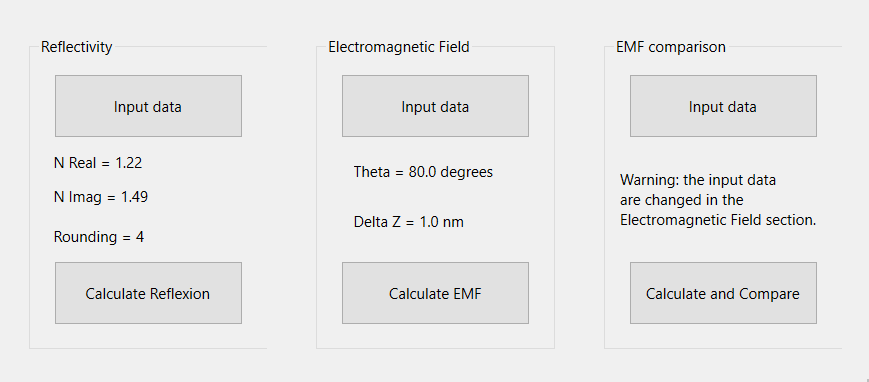Image resolution: width=869 pixels, height=382 pixels.
Task: Open Input data for Electromagnetic Field
Action: (435, 106)
